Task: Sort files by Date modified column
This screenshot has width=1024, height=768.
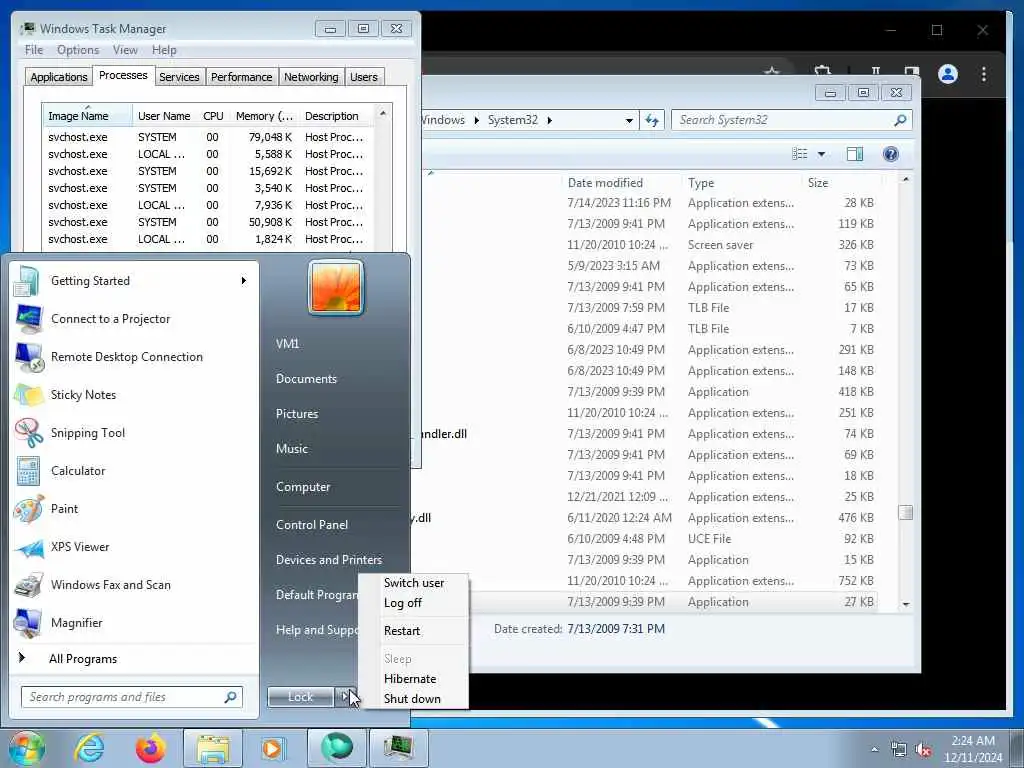Action: click(620, 183)
